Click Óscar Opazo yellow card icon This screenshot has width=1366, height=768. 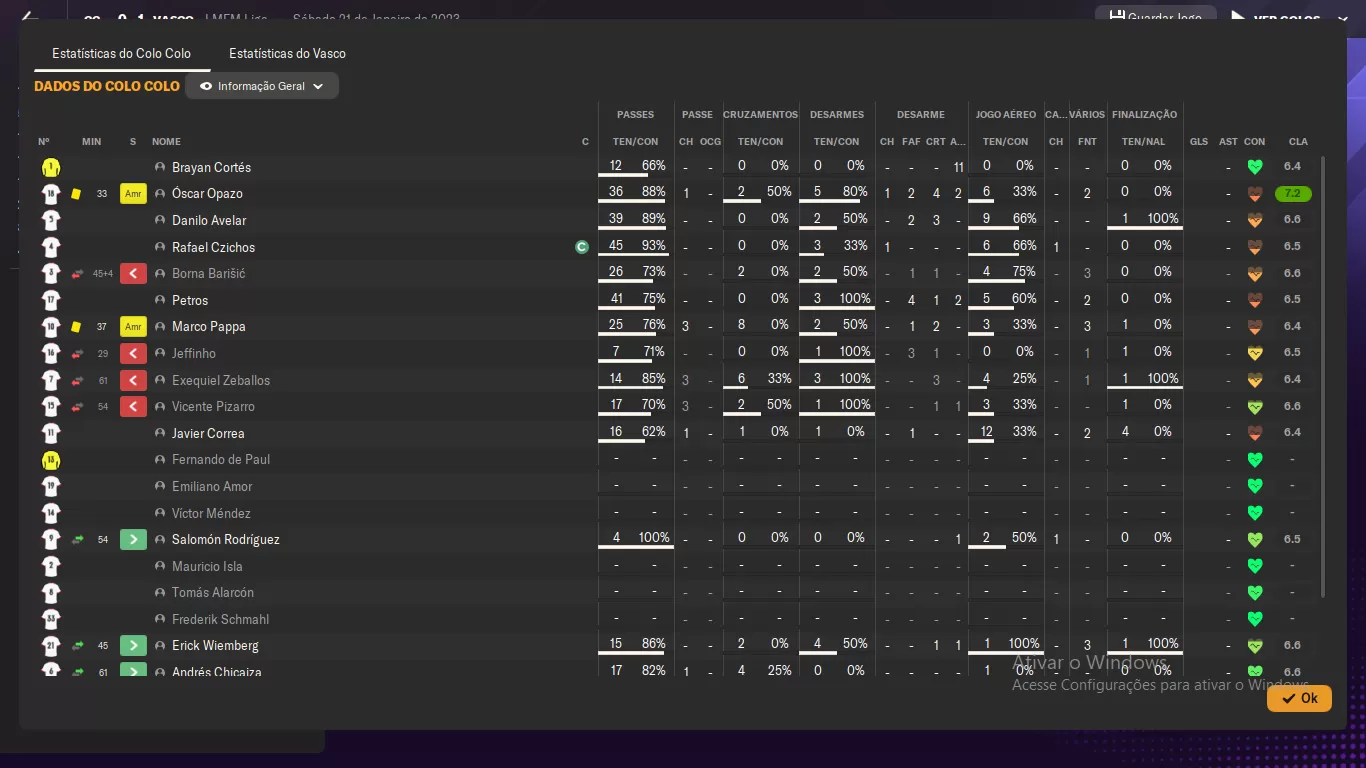[x=76, y=194]
